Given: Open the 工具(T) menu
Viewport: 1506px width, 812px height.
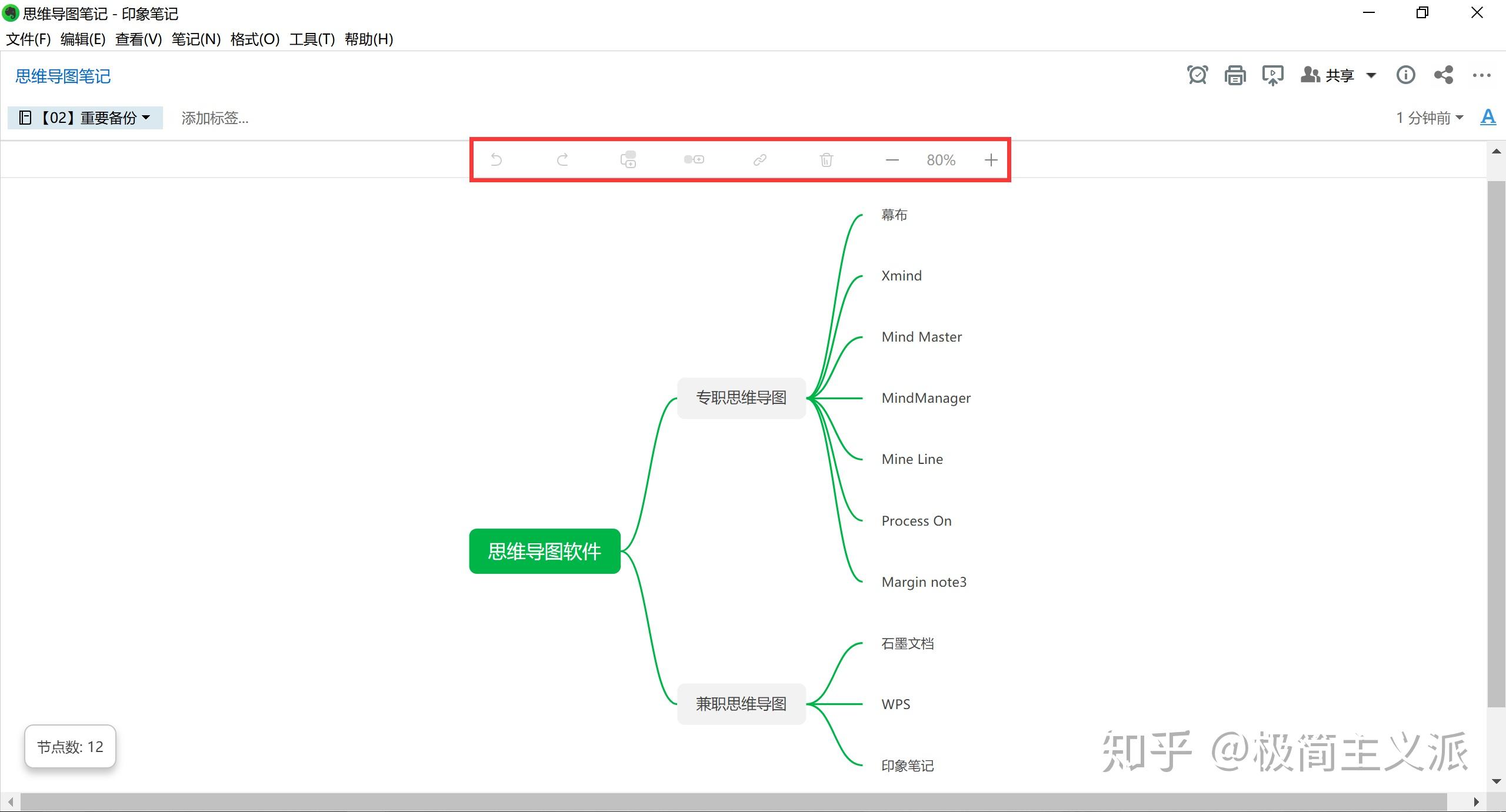Looking at the screenshot, I should 312,39.
